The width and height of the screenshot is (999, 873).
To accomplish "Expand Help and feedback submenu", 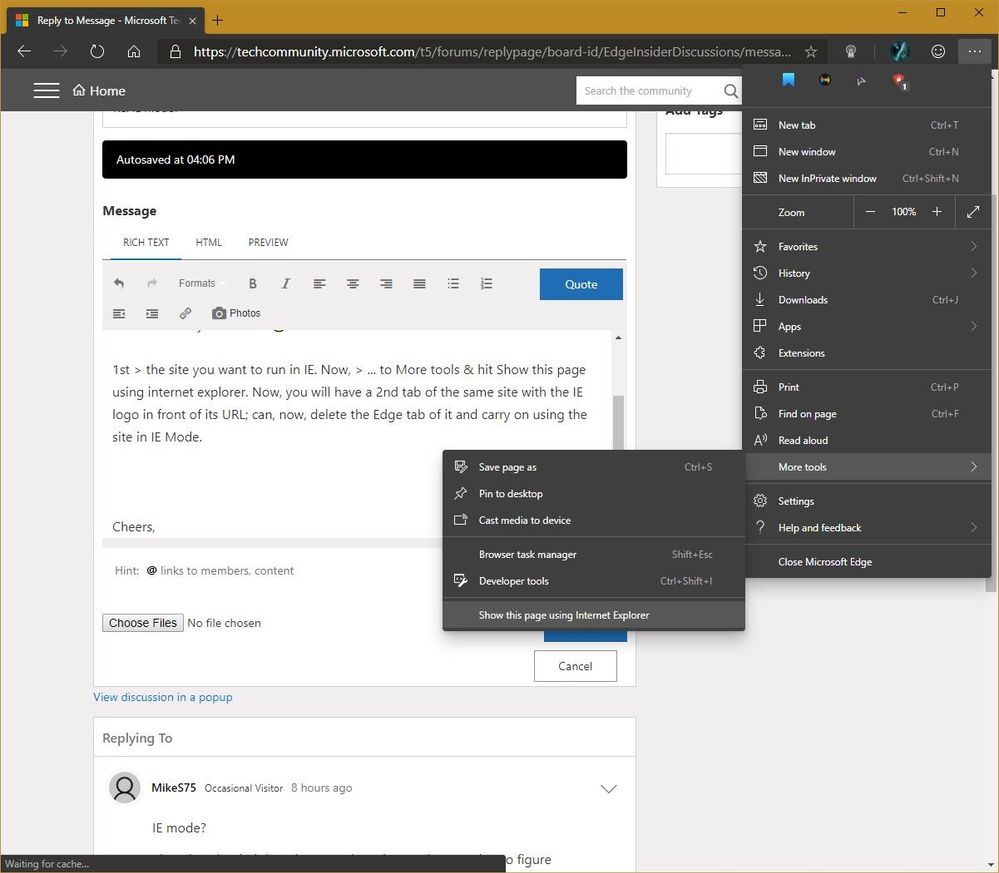I will [867, 528].
